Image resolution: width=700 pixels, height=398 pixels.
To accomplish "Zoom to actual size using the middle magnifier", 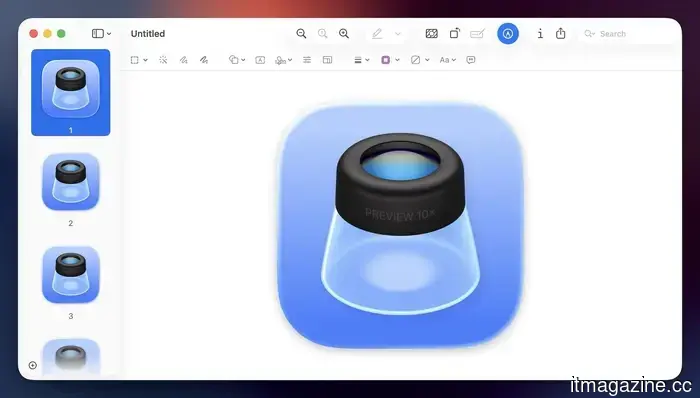I will (x=322, y=33).
